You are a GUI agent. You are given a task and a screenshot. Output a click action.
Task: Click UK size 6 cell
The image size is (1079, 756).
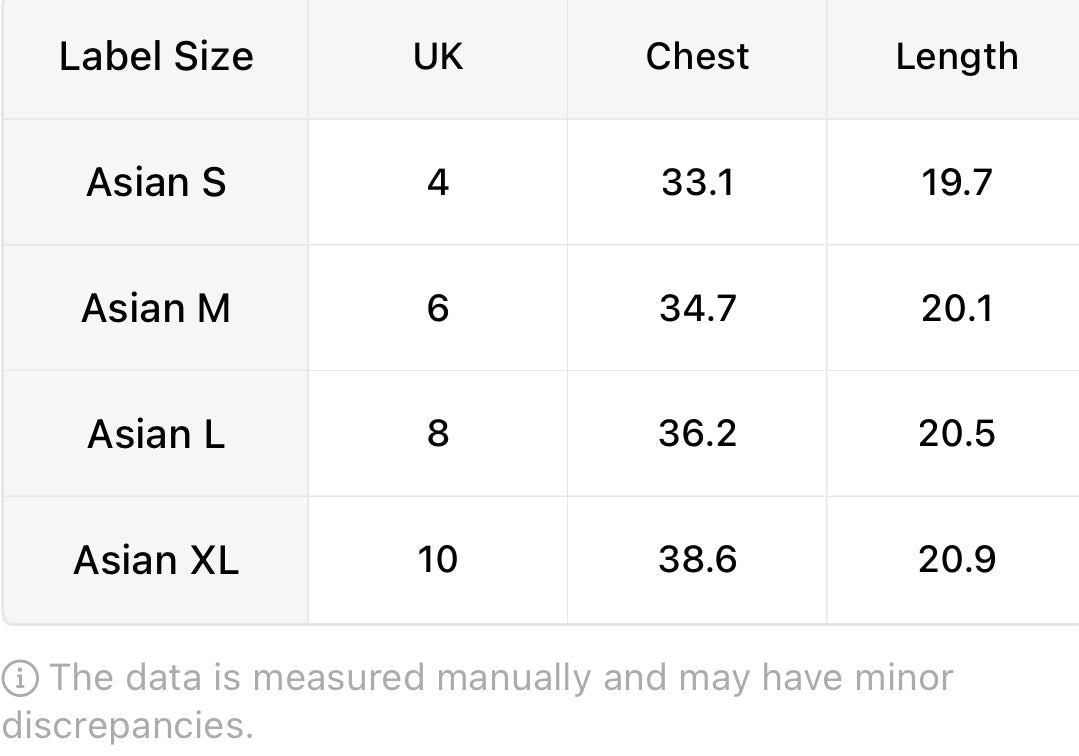(438, 308)
